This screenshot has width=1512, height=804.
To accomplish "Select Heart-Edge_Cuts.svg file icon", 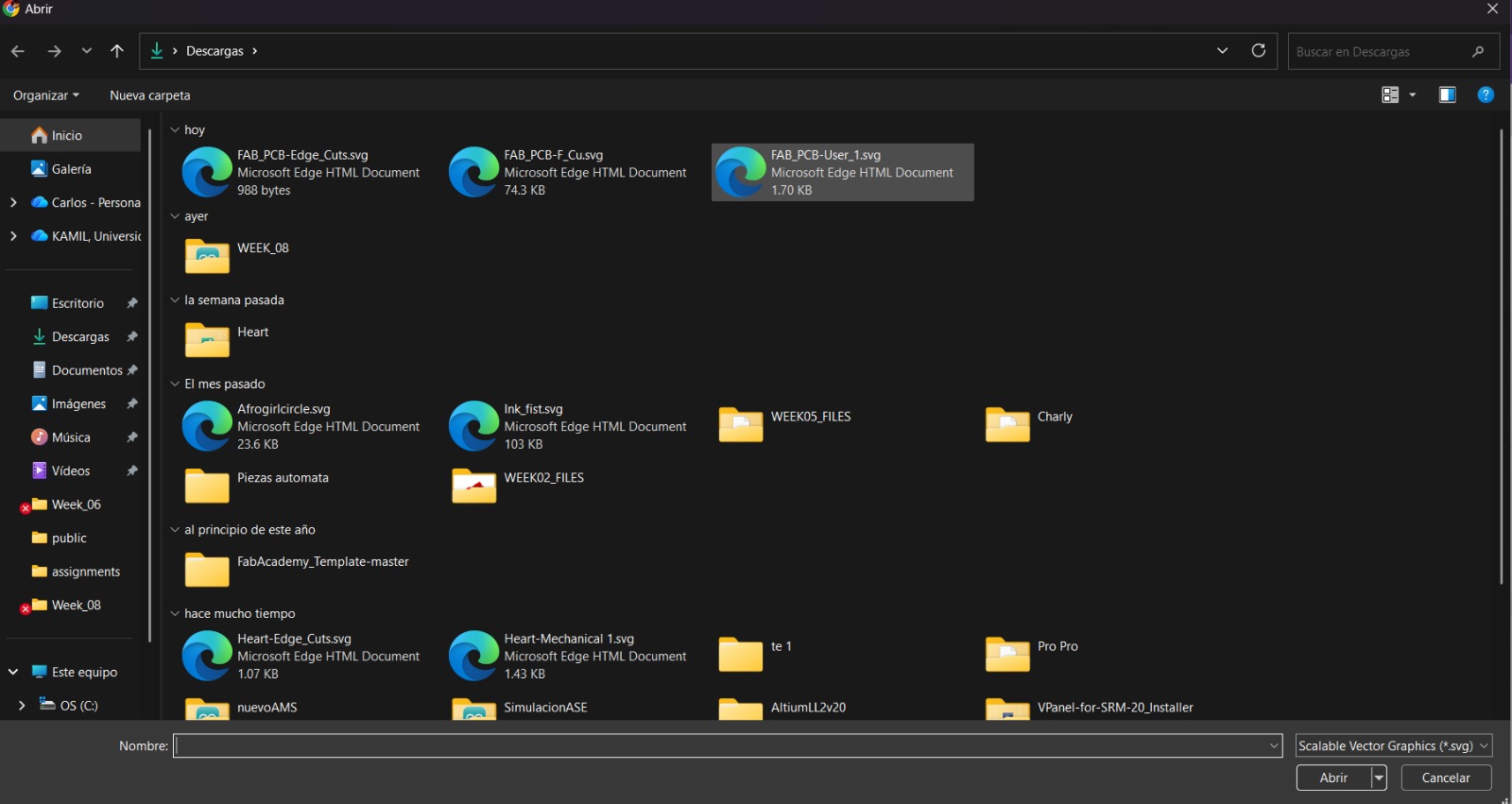I will tap(207, 656).
